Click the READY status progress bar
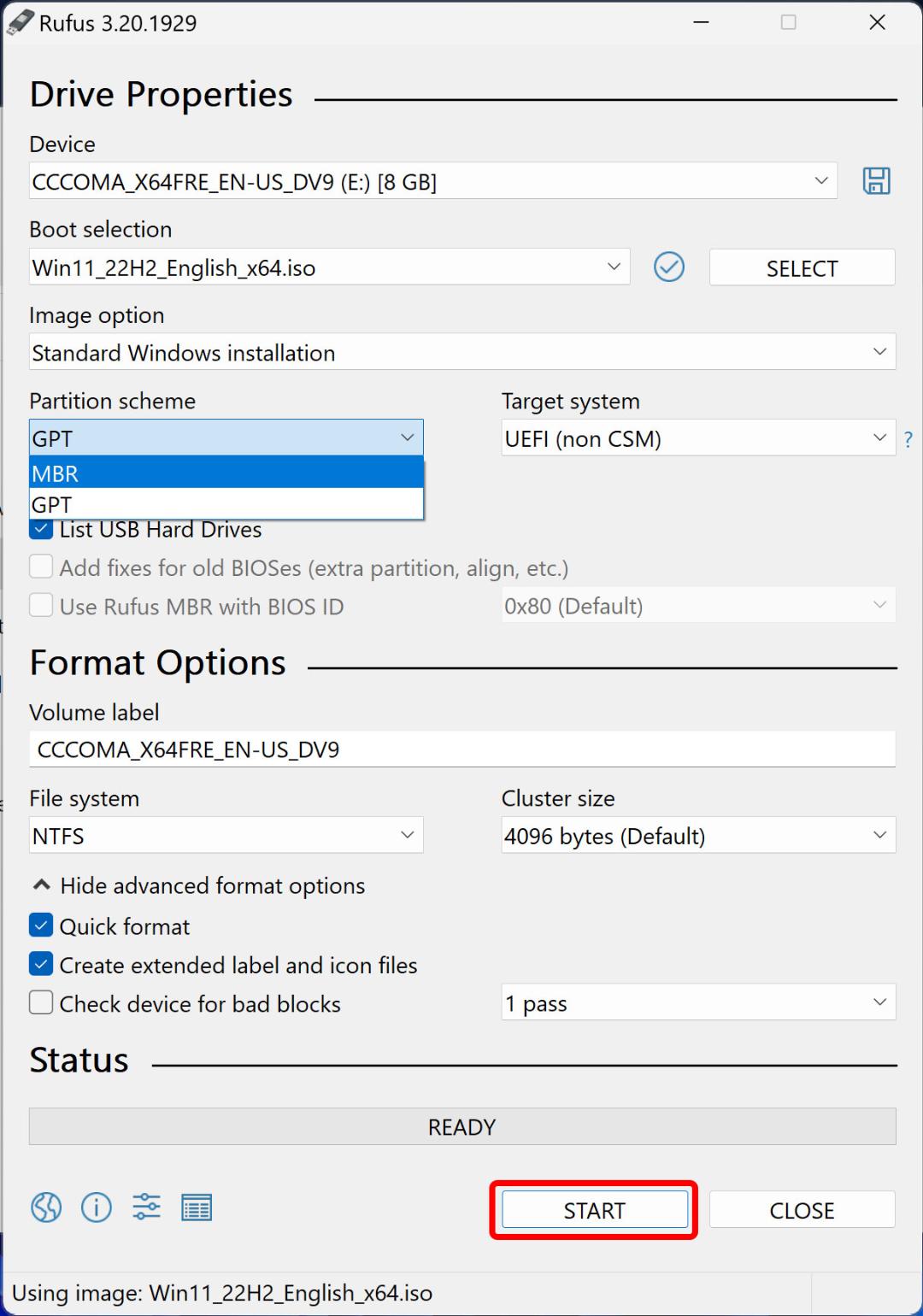Viewport: 923px width, 1316px height. pos(462,1127)
